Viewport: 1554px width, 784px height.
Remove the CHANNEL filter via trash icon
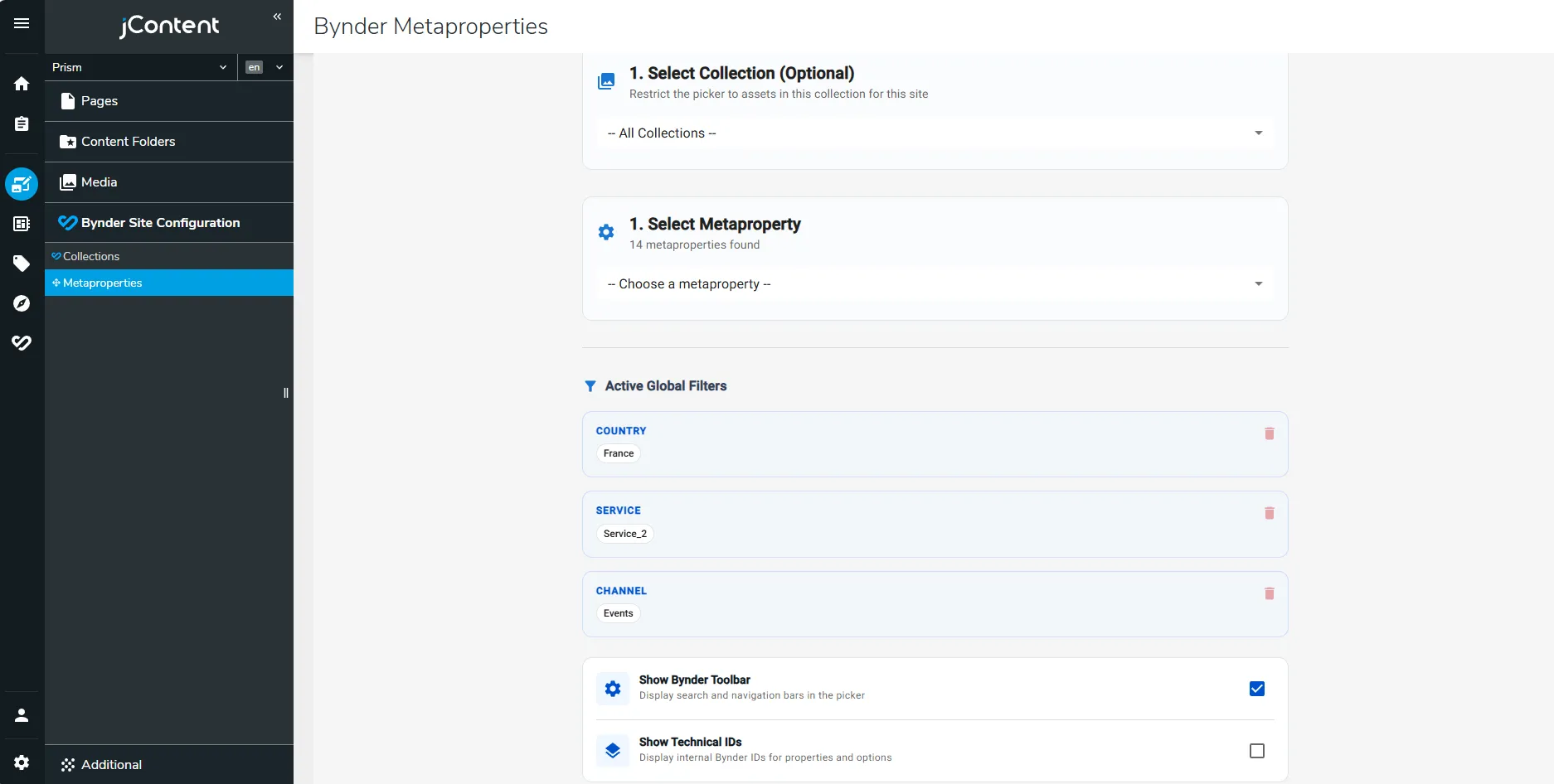click(x=1269, y=593)
